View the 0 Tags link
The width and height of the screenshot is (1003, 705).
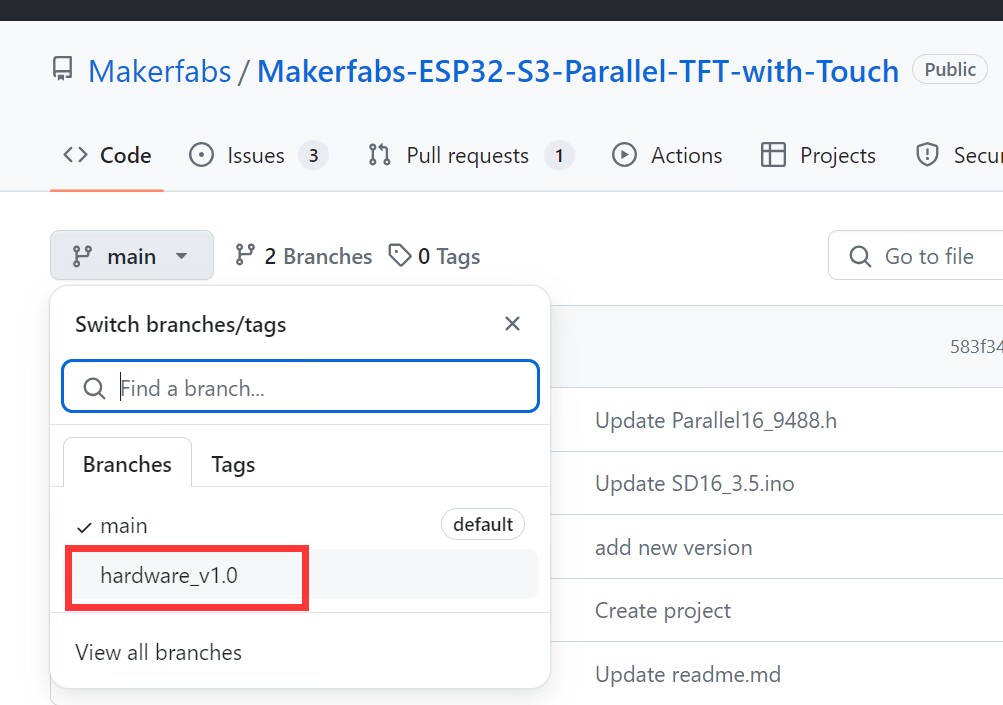(x=434, y=256)
